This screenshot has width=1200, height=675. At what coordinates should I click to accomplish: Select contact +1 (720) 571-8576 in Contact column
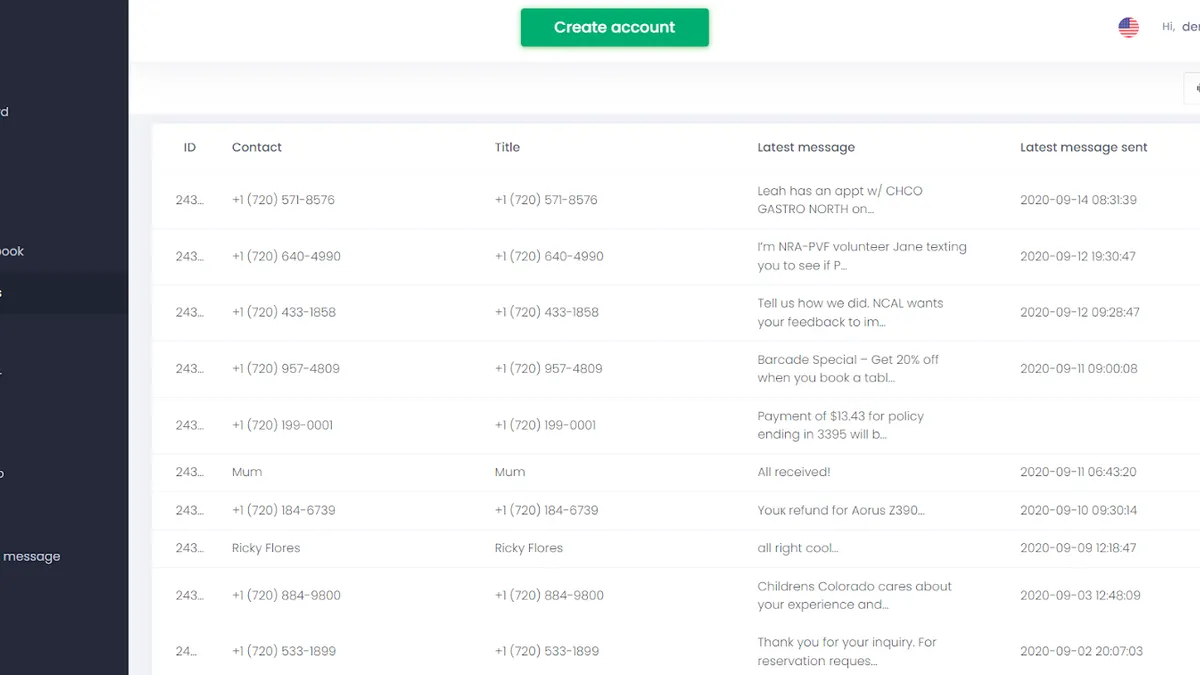[283, 200]
